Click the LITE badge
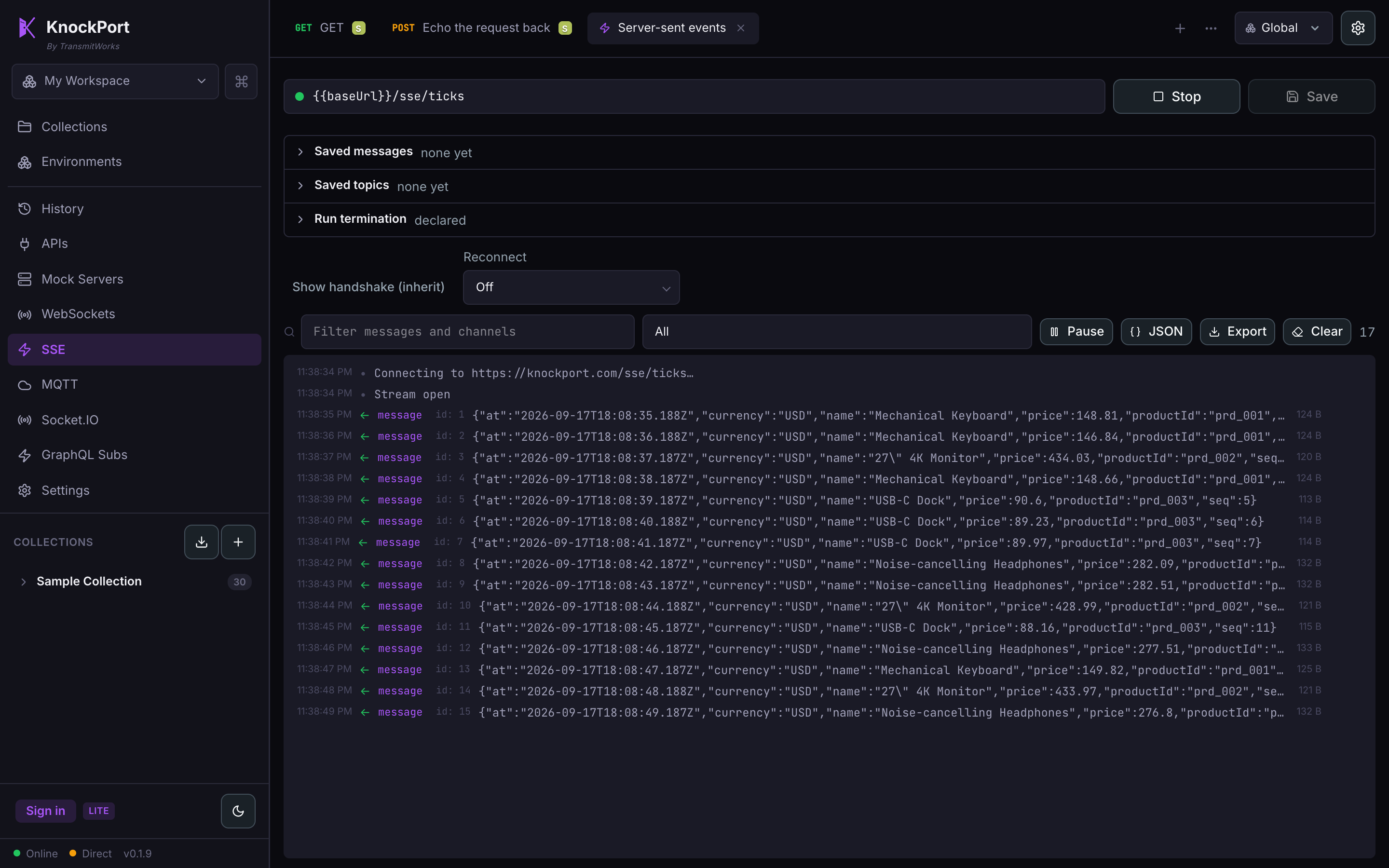1389x868 pixels. [x=99, y=811]
